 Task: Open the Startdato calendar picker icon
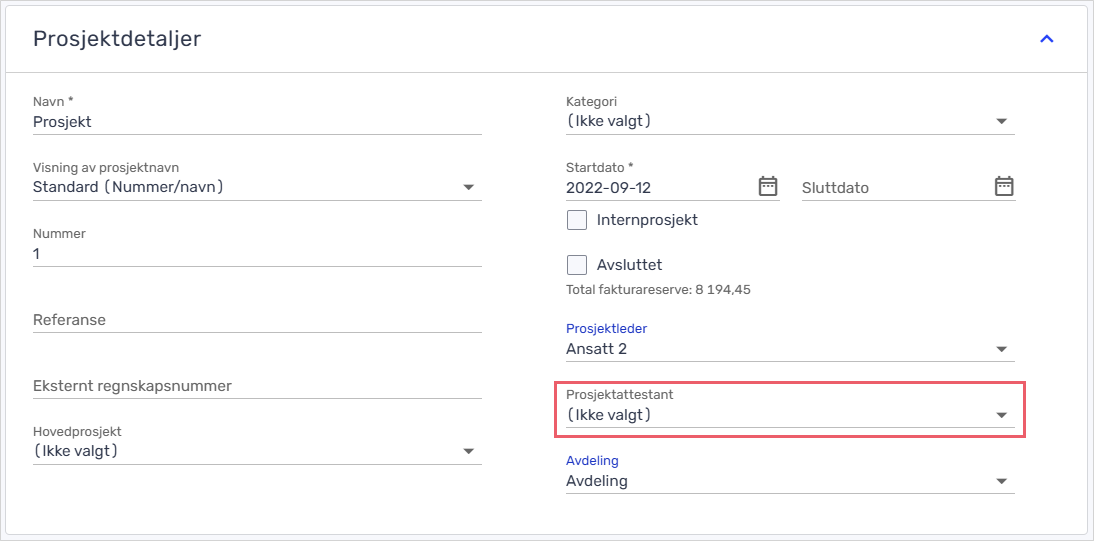pyautogui.click(x=767, y=186)
